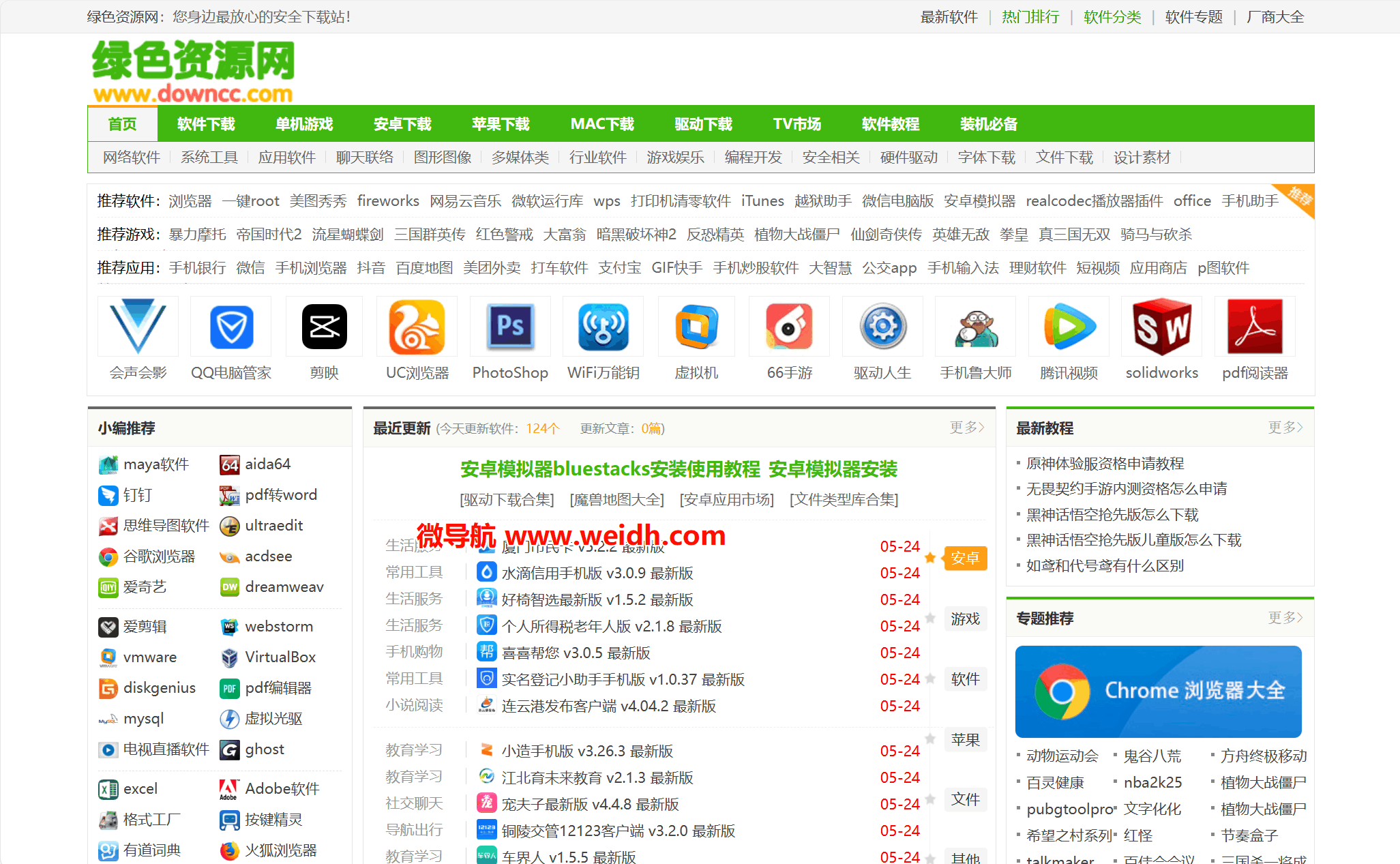Open the 文件类型库合集 bracket link
Image resolution: width=1400 pixels, height=864 pixels.
[844, 500]
